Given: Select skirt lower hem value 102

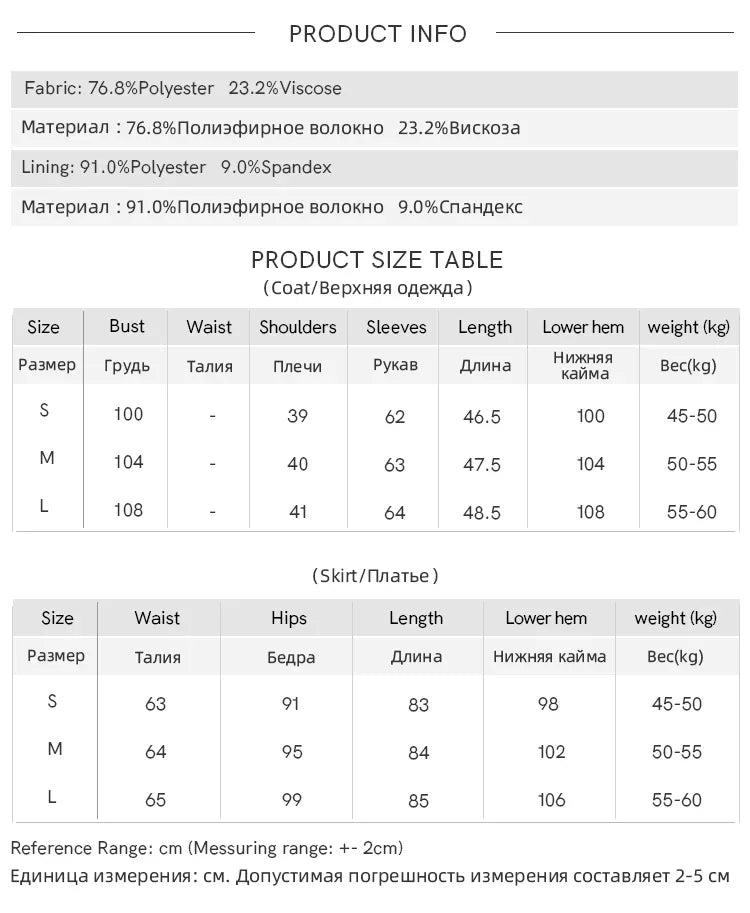Looking at the screenshot, I should 551,752.
